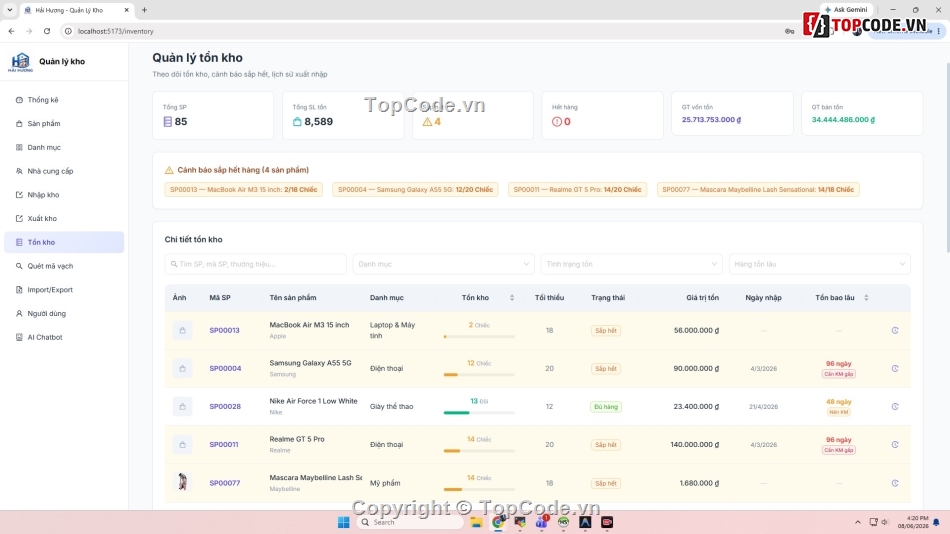Click the SP00077 Mascara Maybelline warning tag
The image size is (950, 534).
coord(758,190)
